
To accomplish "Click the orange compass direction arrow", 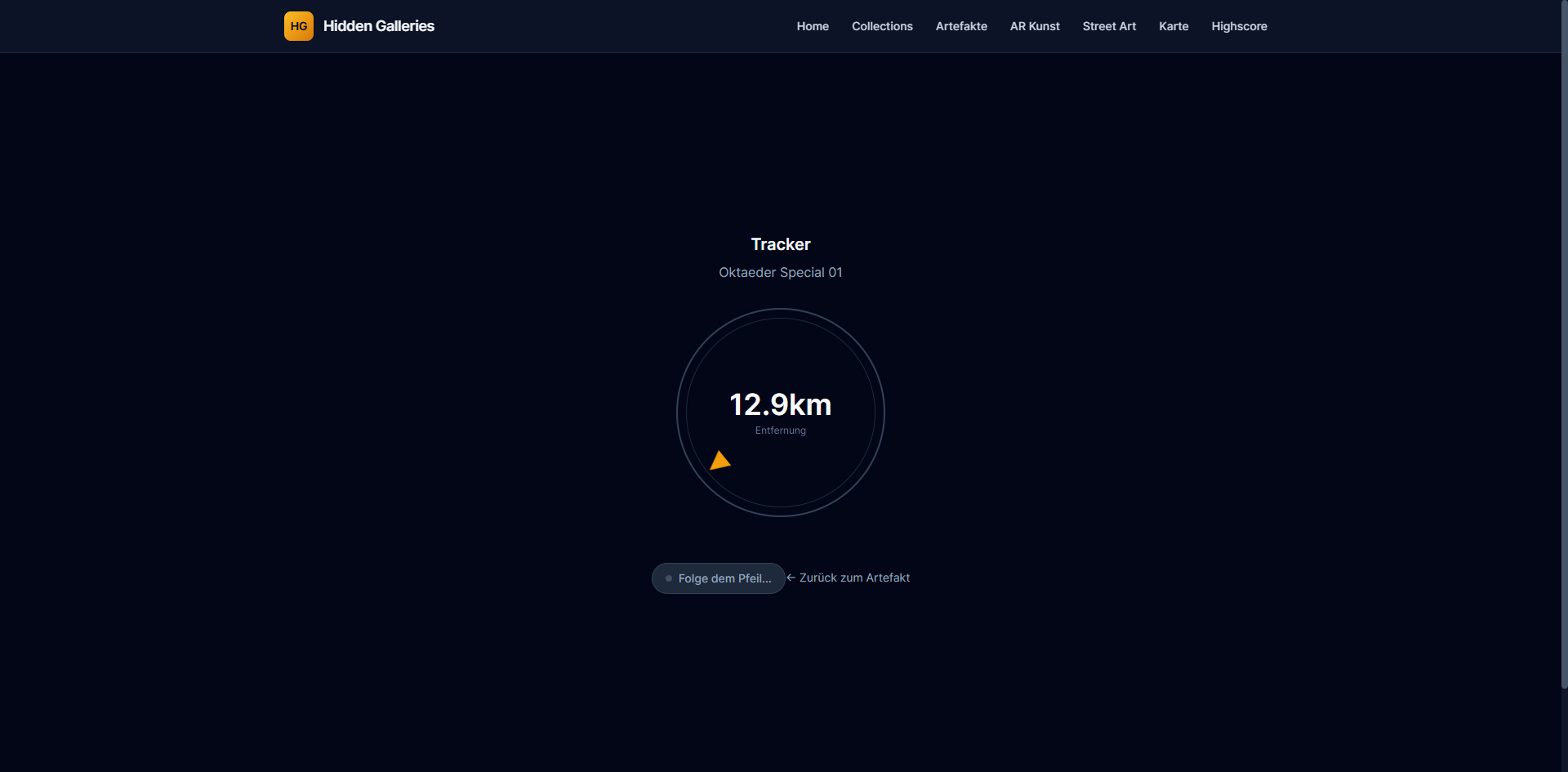I will (719, 462).
